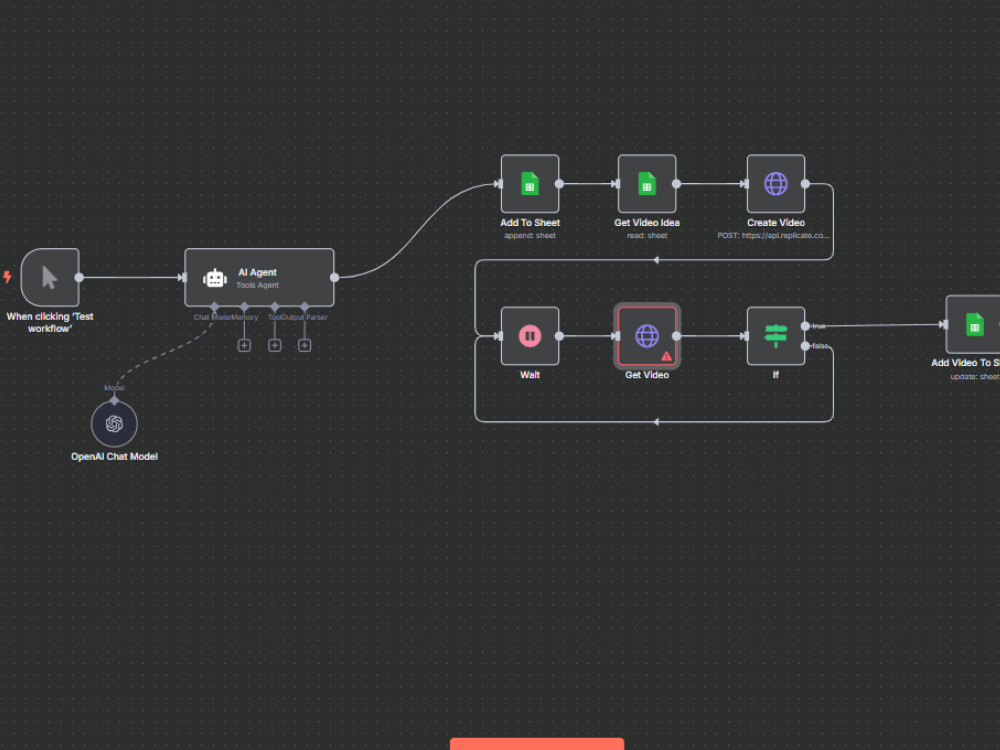Click the Add To Sheet output handle
The width and height of the screenshot is (1000, 750).
(x=559, y=184)
